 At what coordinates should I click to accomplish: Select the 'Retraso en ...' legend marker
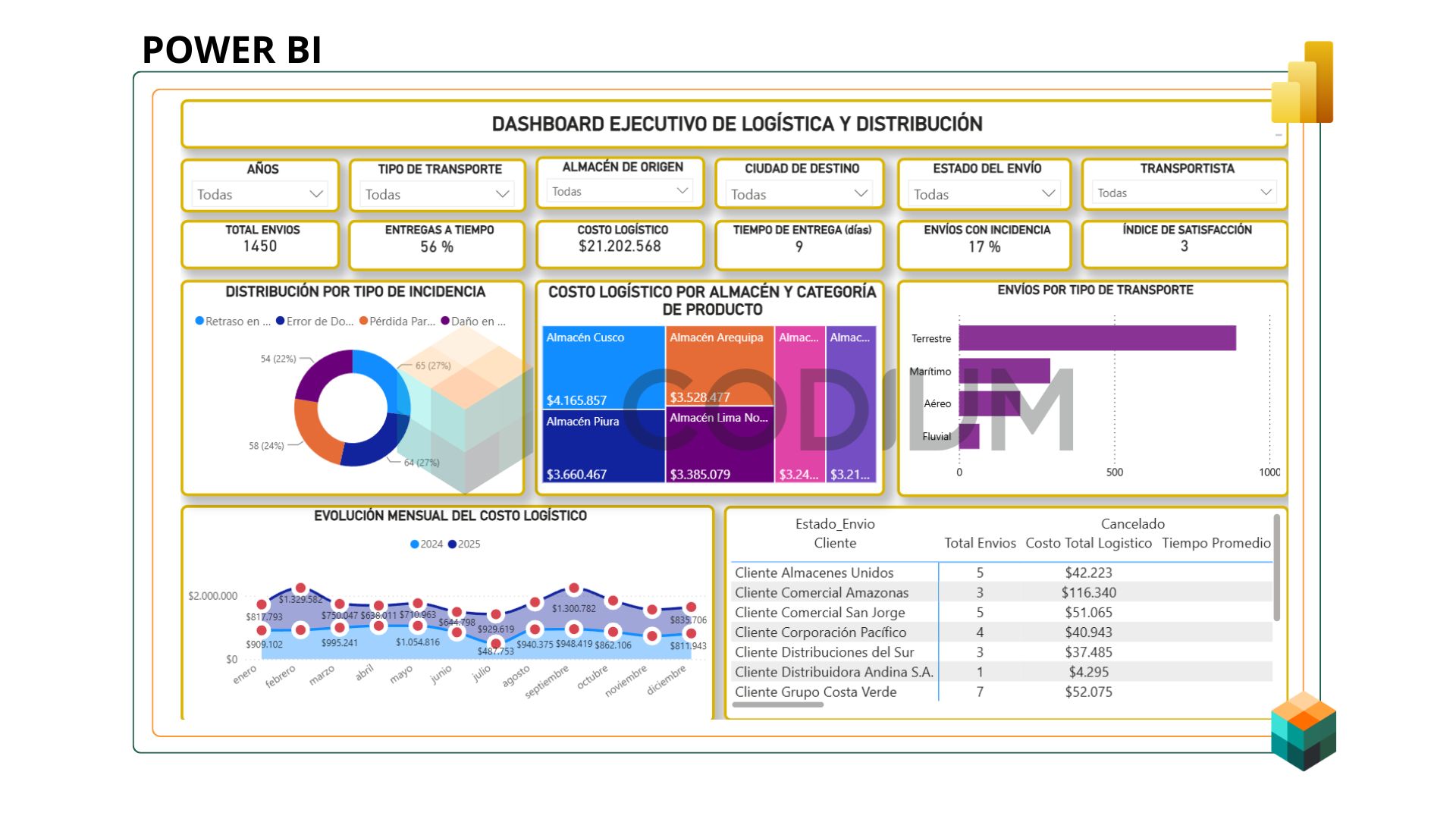point(199,321)
